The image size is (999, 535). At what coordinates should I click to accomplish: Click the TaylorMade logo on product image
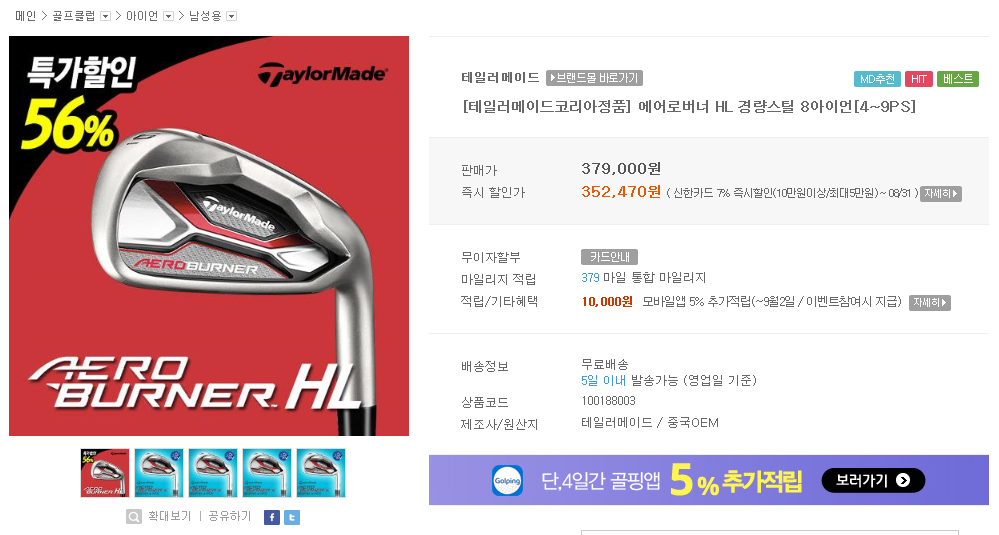(x=322, y=75)
